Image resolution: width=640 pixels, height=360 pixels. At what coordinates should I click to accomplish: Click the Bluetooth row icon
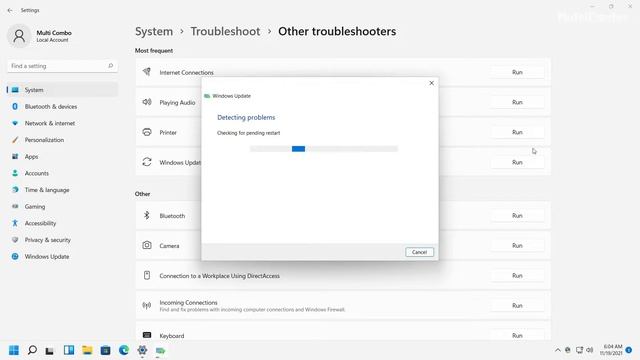click(x=147, y=215)
